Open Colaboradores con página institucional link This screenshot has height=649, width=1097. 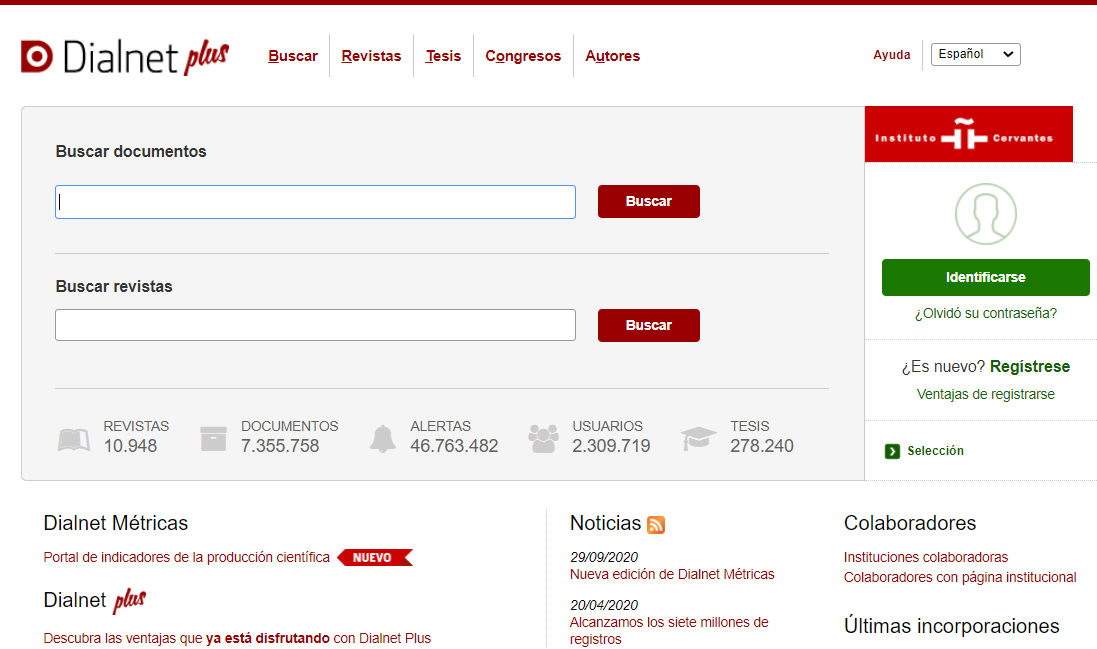960,578
